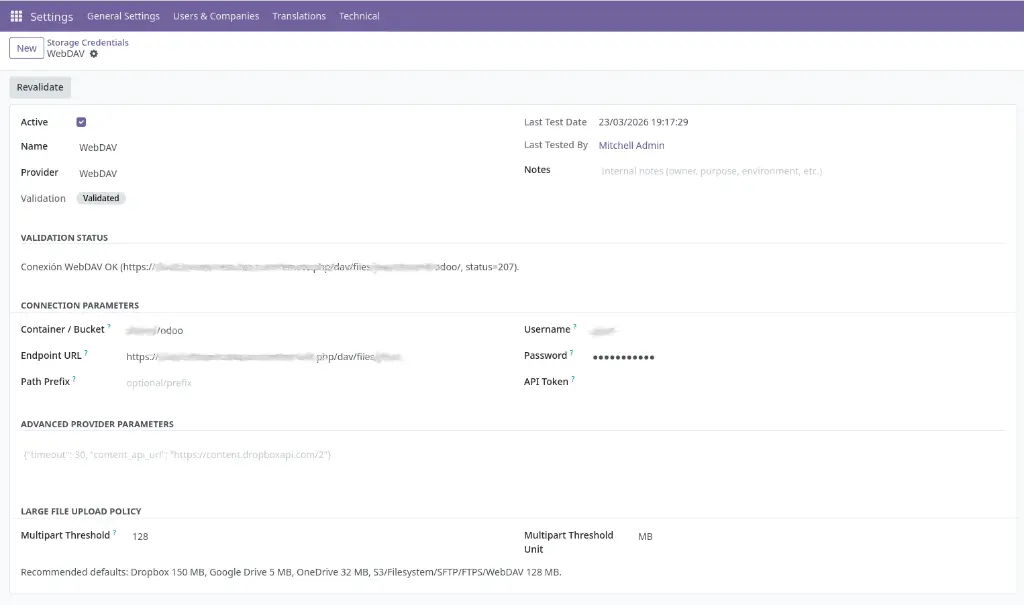Click help icon beside Password label

coord(572,353)
